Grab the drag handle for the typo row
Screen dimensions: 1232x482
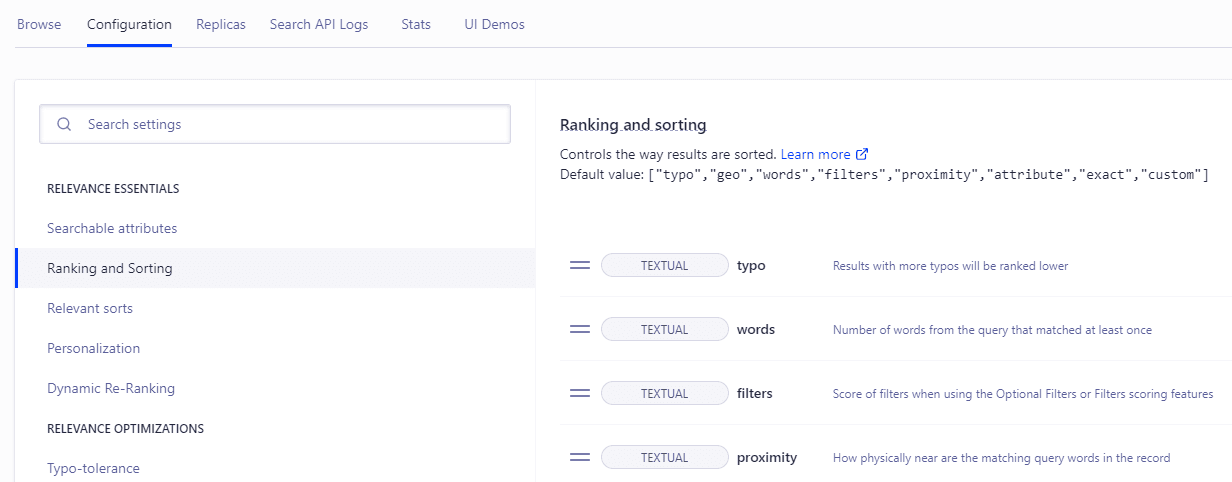[579, 265]
